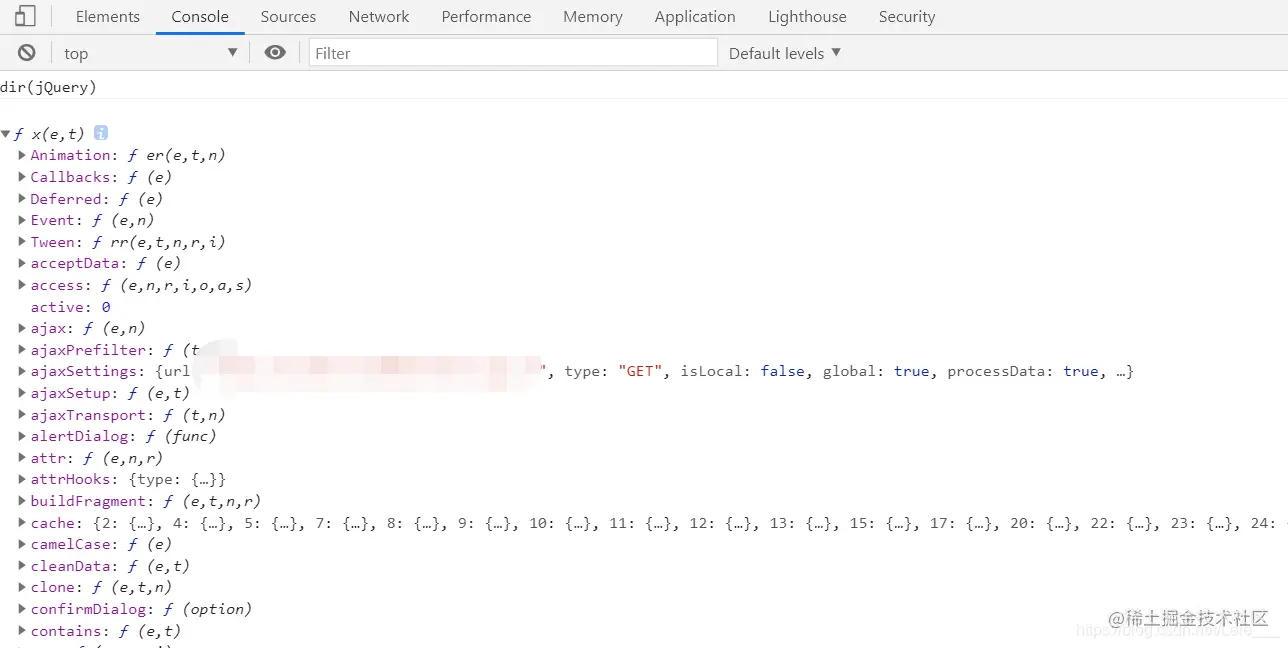
Task: Switch to the Sources tab
Action: (288, 17)
